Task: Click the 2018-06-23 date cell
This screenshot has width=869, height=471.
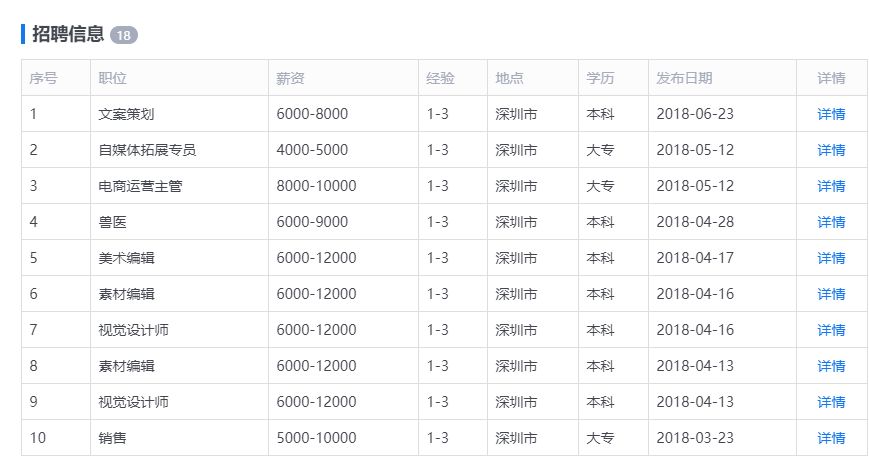Action: click(x=695, y=114)
